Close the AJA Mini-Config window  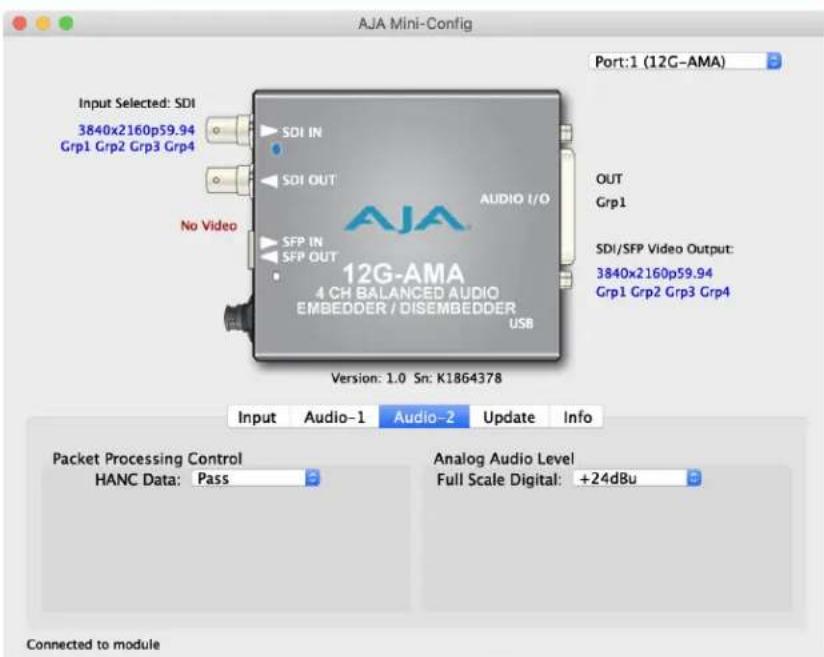19,23
